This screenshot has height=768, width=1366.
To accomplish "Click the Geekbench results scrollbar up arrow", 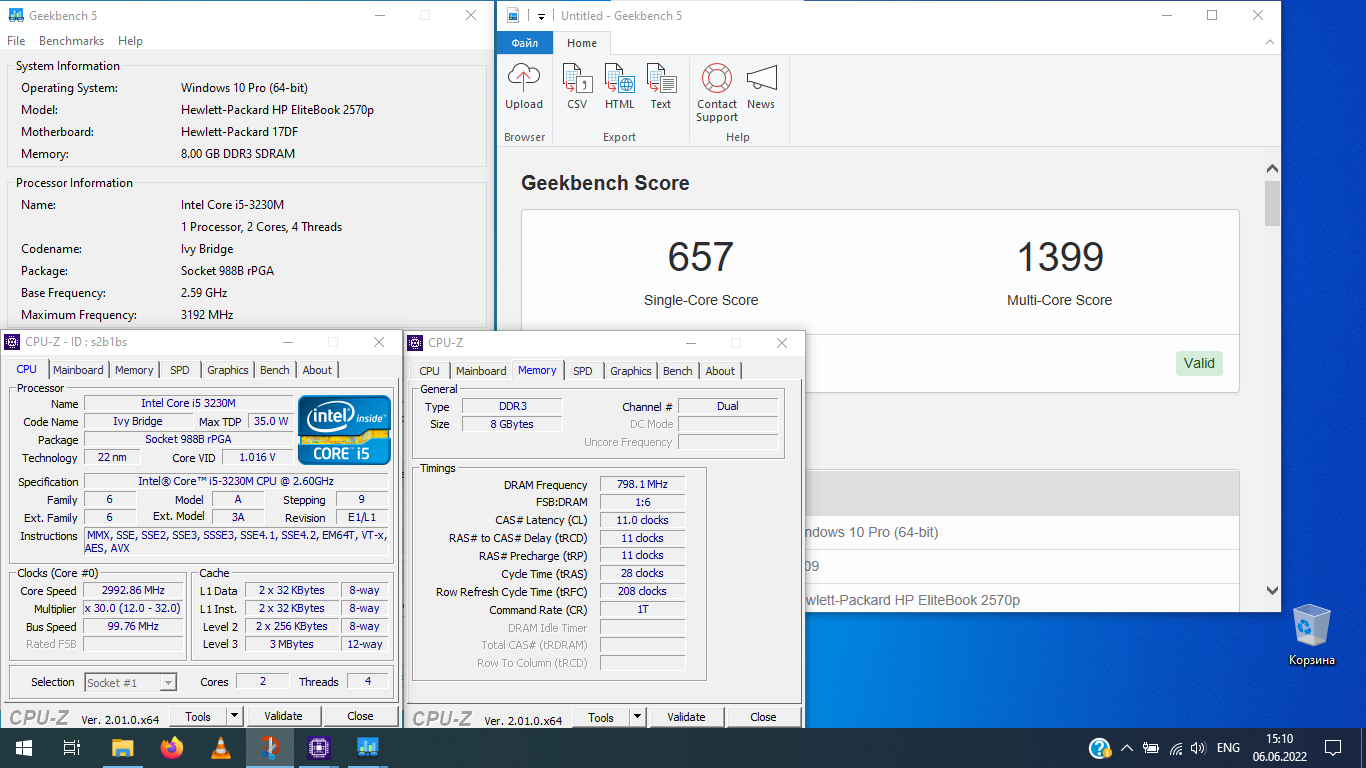I will coord(1272,170).
